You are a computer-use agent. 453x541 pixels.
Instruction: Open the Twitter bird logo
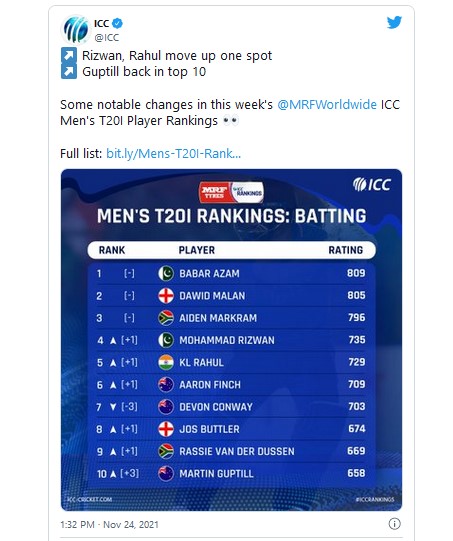[x=394, y=22]
